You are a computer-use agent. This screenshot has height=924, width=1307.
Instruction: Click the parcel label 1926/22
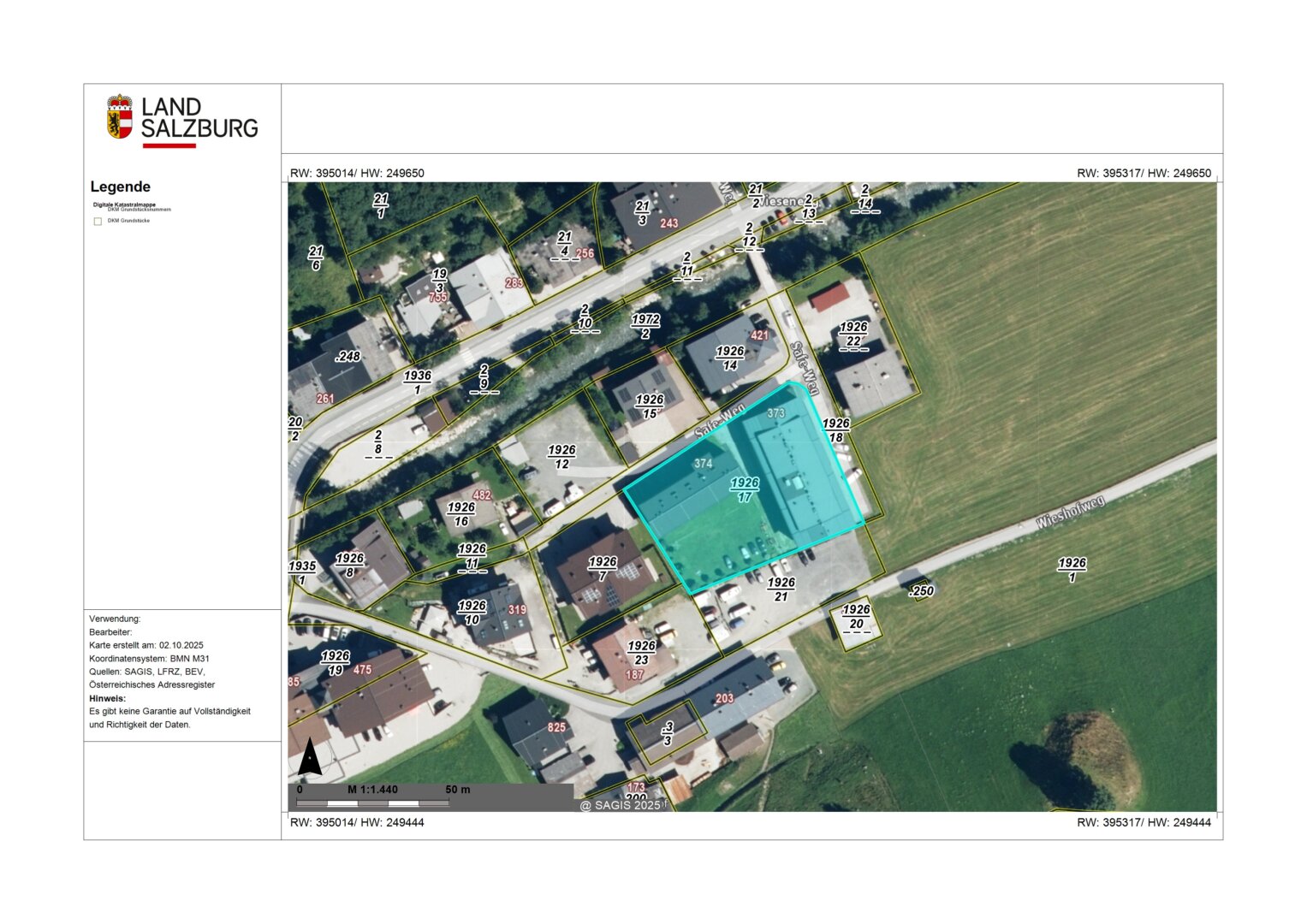(x=853, y=334)
